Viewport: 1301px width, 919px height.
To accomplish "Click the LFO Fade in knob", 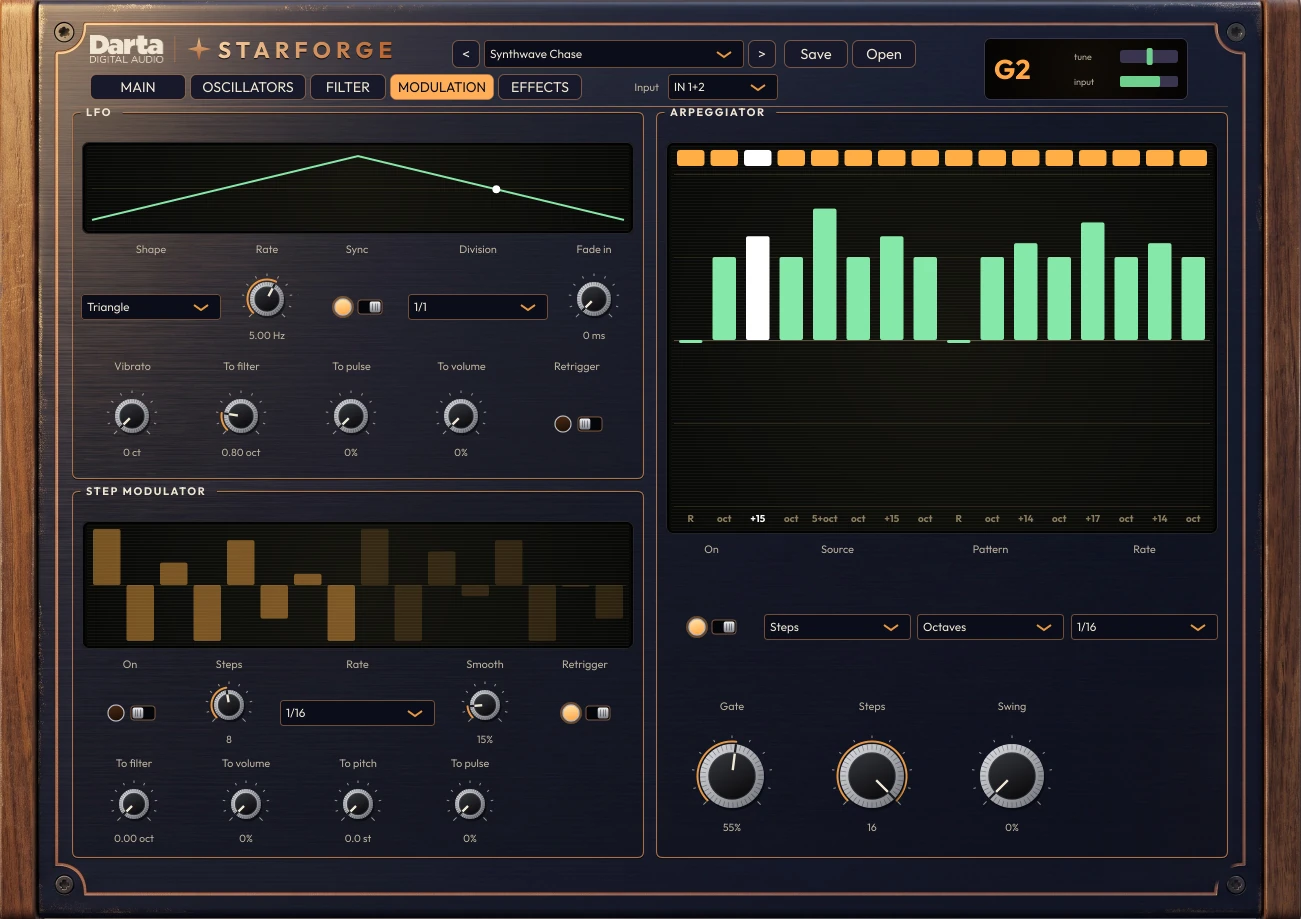I will 593,298.
